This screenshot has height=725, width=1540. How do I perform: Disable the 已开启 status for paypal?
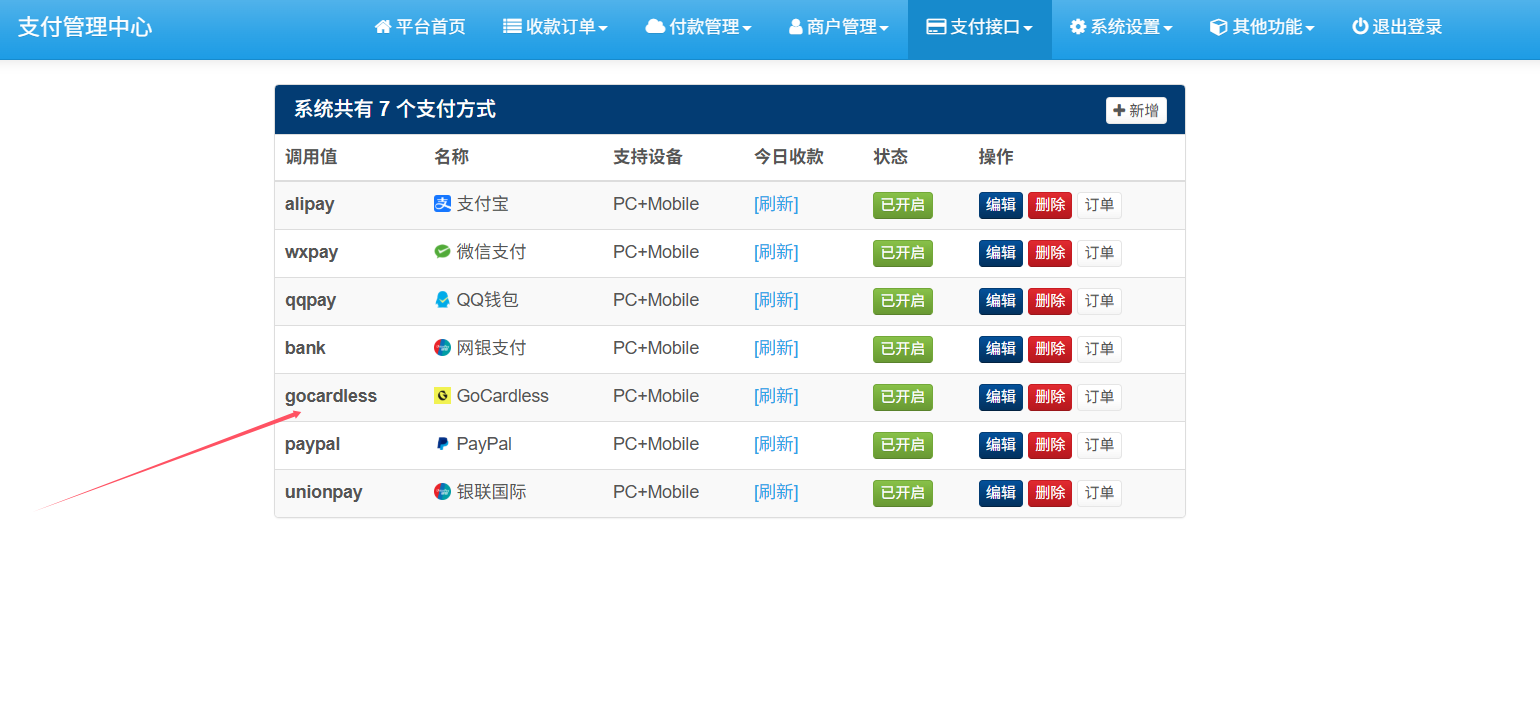[x=902, y=445]
